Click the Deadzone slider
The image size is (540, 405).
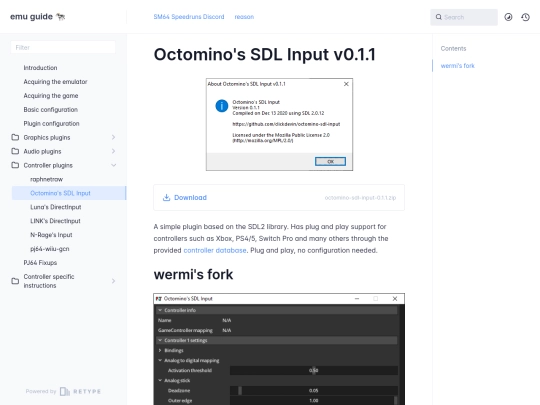tap(314, 391)
